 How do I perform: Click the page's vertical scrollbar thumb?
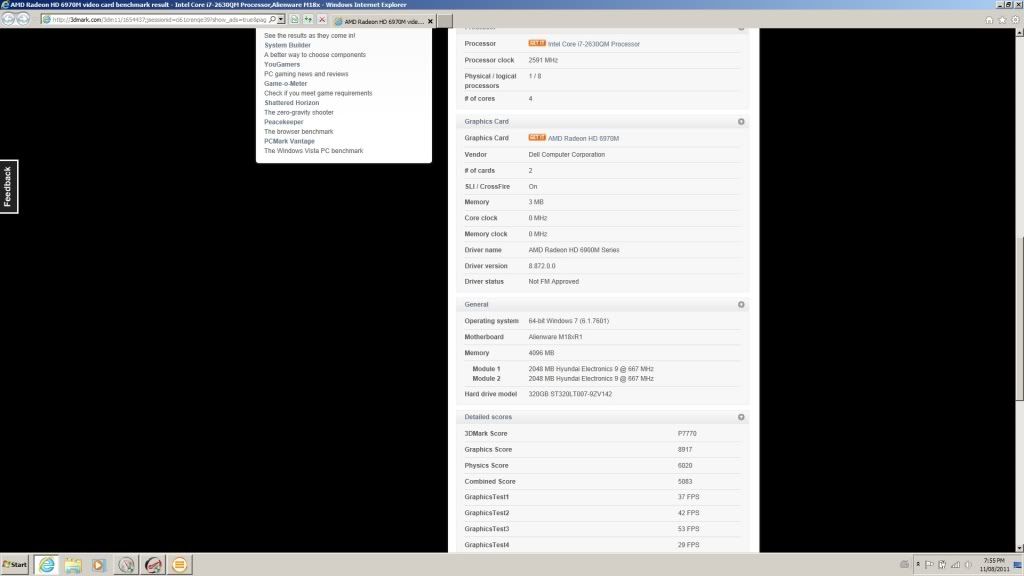coord(1019,319)
